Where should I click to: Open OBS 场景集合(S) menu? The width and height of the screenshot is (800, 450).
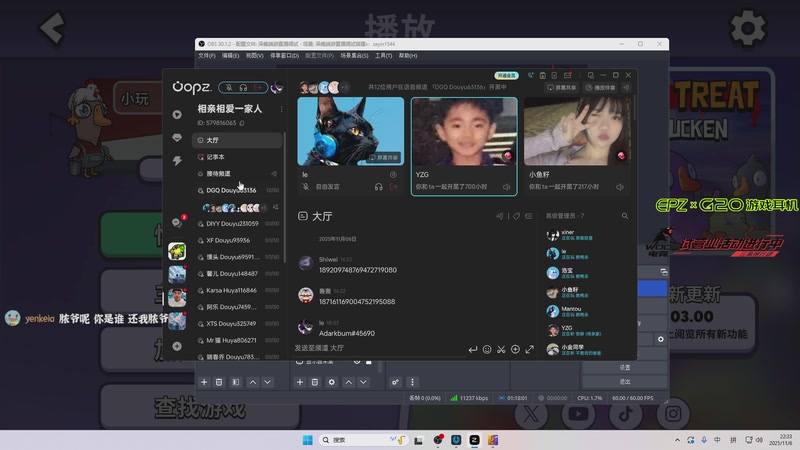pos(354,56)
